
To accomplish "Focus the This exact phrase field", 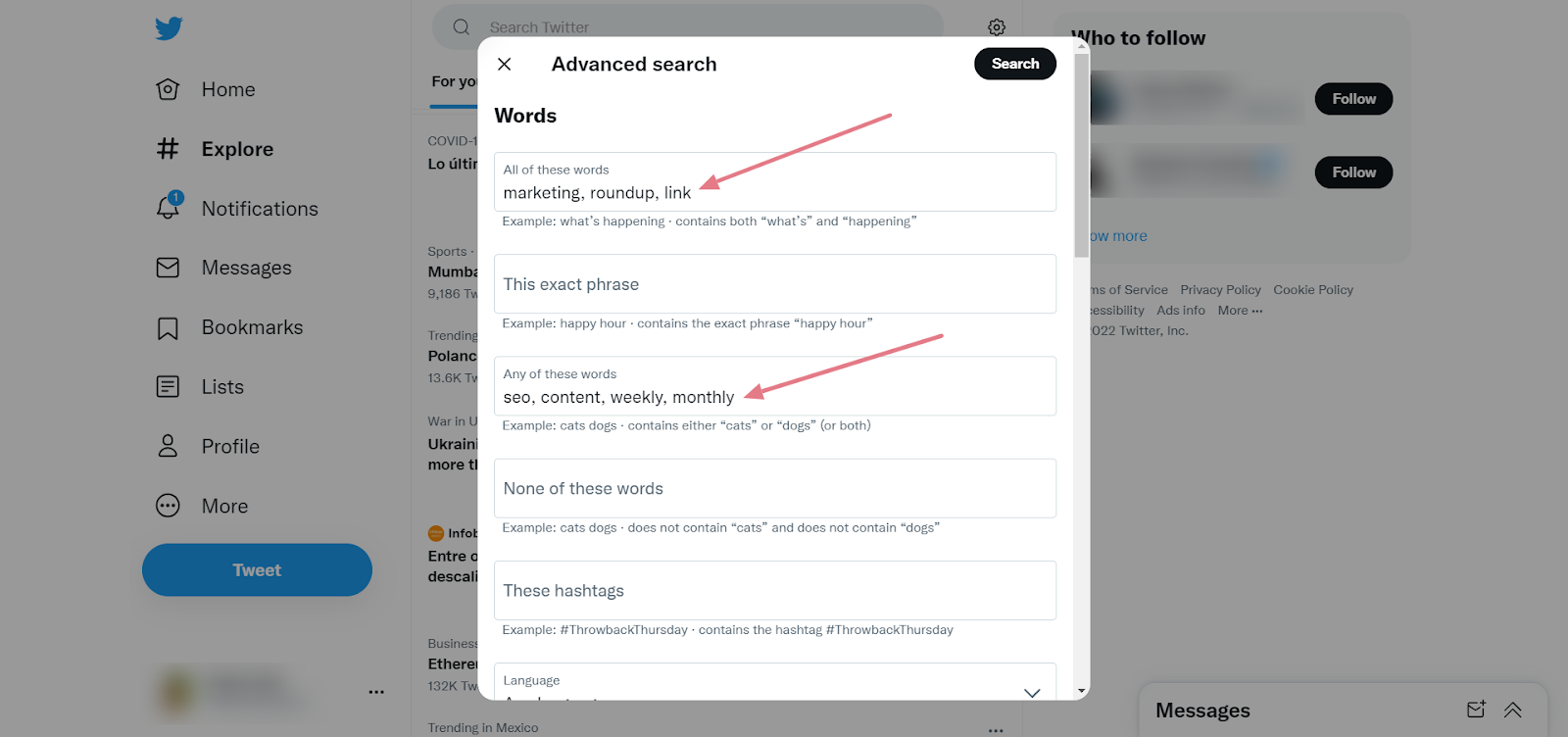I will tap(775, 284).
